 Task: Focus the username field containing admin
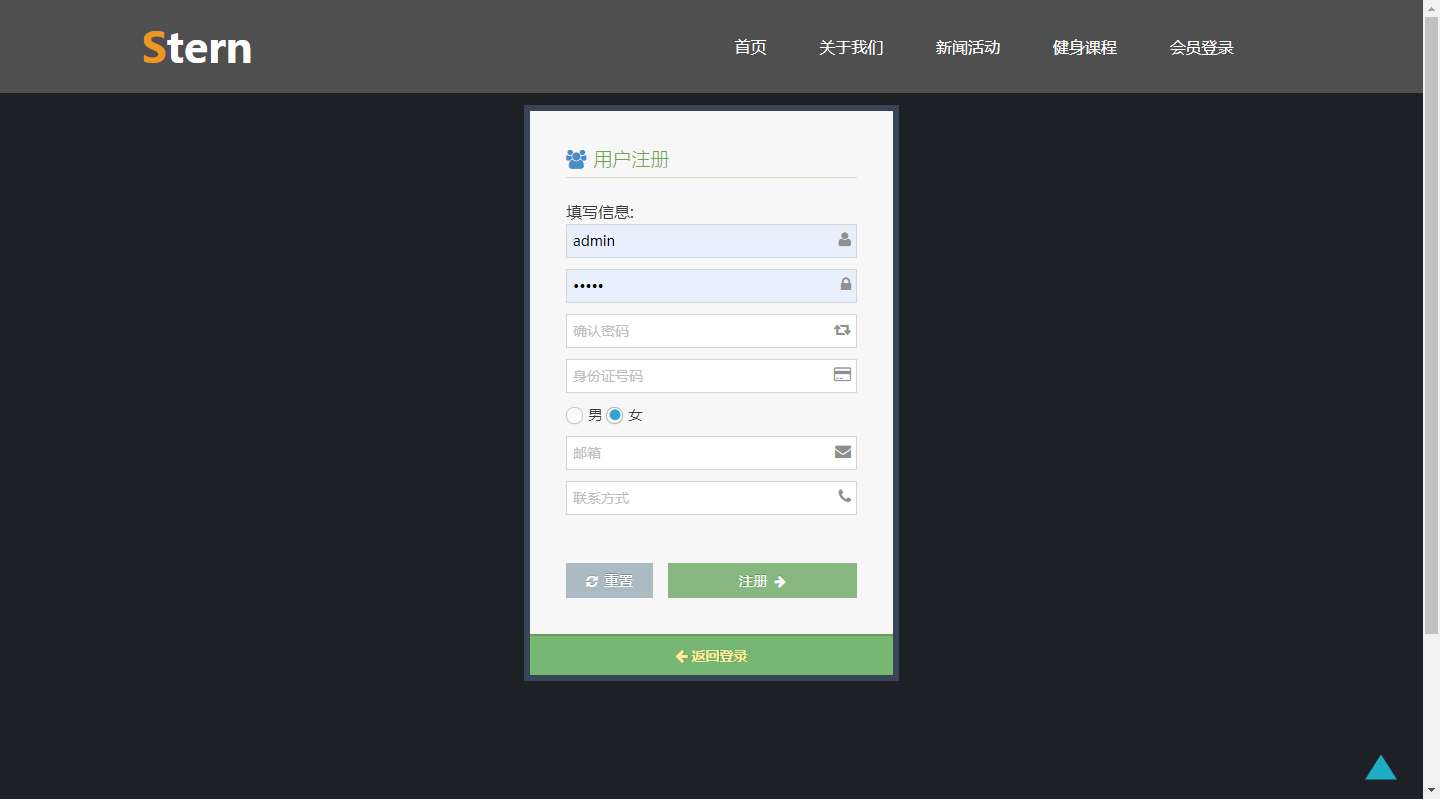click(x=711, y=241)
